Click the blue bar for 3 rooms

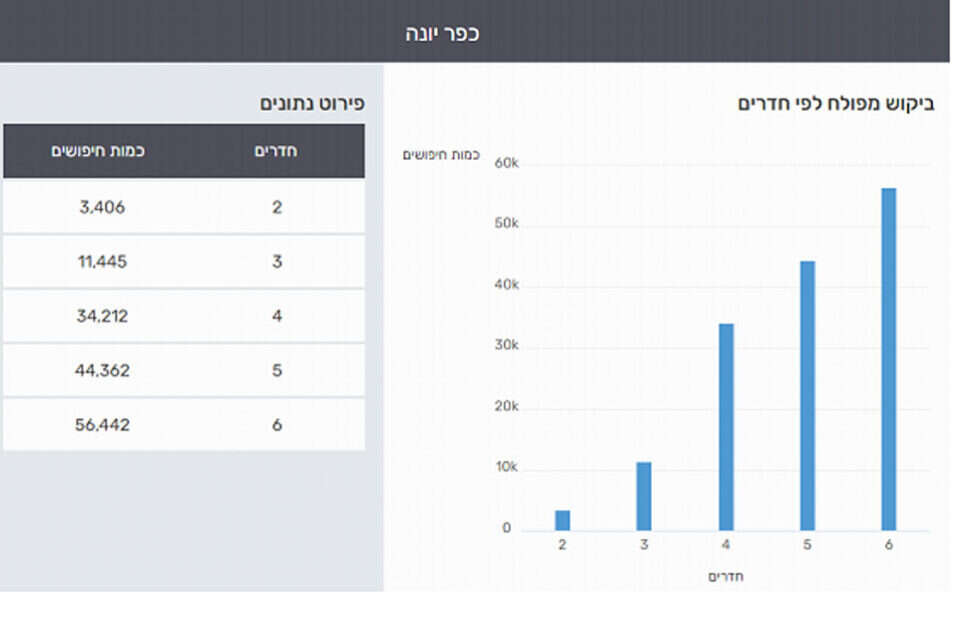pyautogui.click(x=644, y=496)
